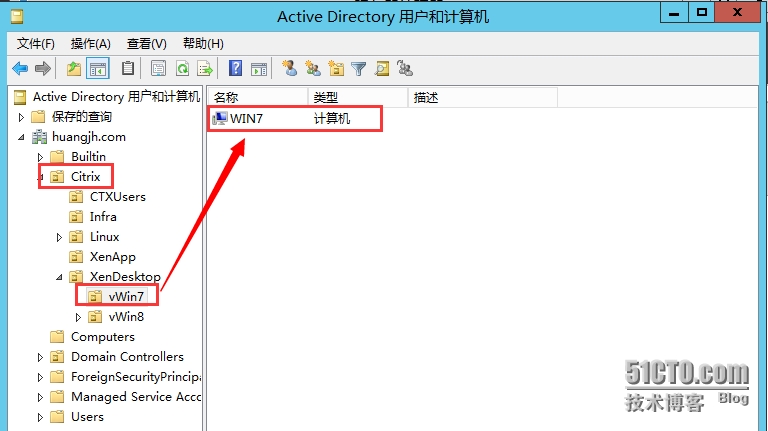Select the Citrix OU
Viewport: 768px width, 431px height.
85,177
